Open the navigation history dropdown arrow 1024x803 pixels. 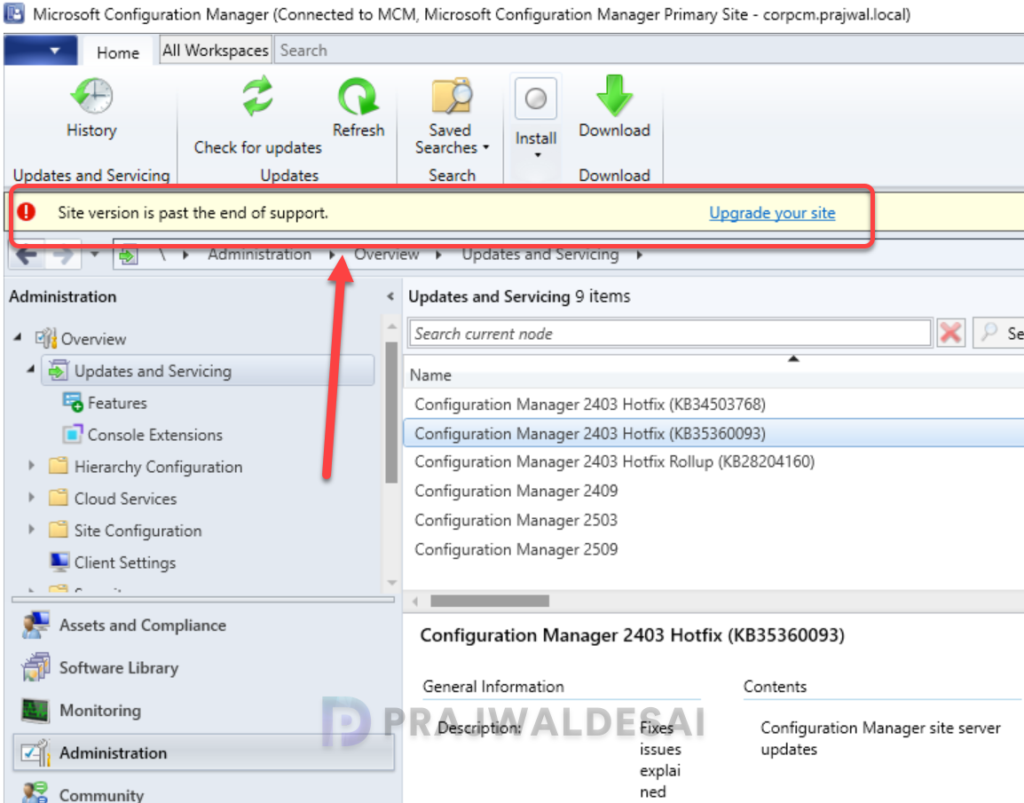(x=94, y=255)
